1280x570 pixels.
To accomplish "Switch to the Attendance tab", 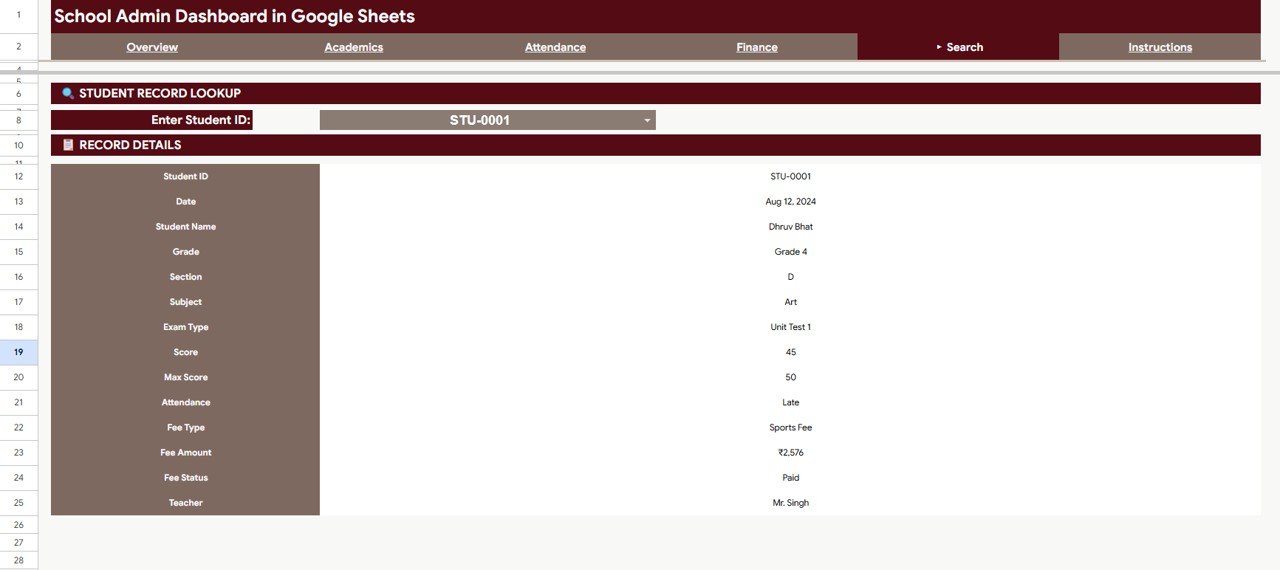I will [x=555, y=47].
